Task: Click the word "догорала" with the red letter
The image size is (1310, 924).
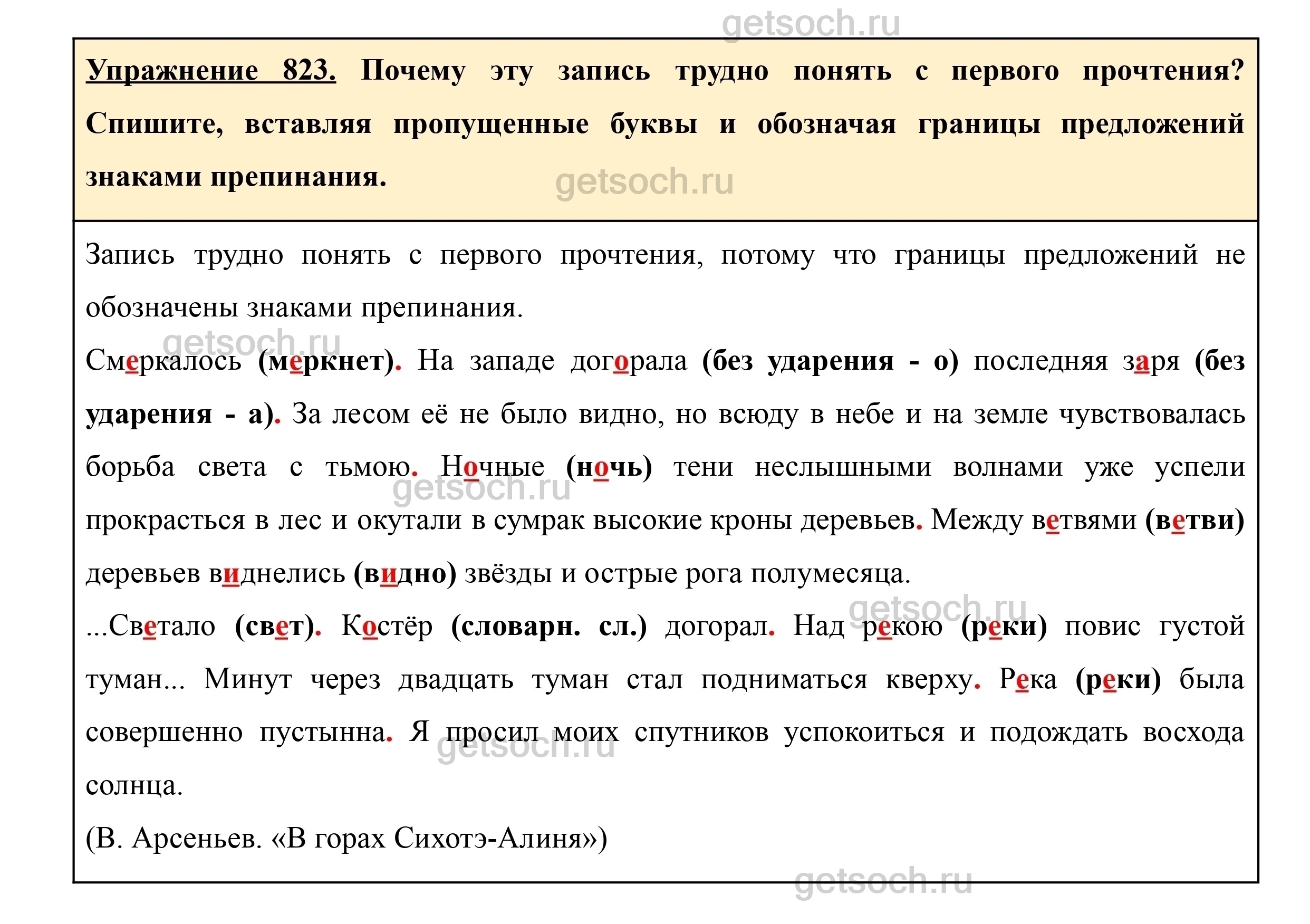Action: click(x=629, y=362)
